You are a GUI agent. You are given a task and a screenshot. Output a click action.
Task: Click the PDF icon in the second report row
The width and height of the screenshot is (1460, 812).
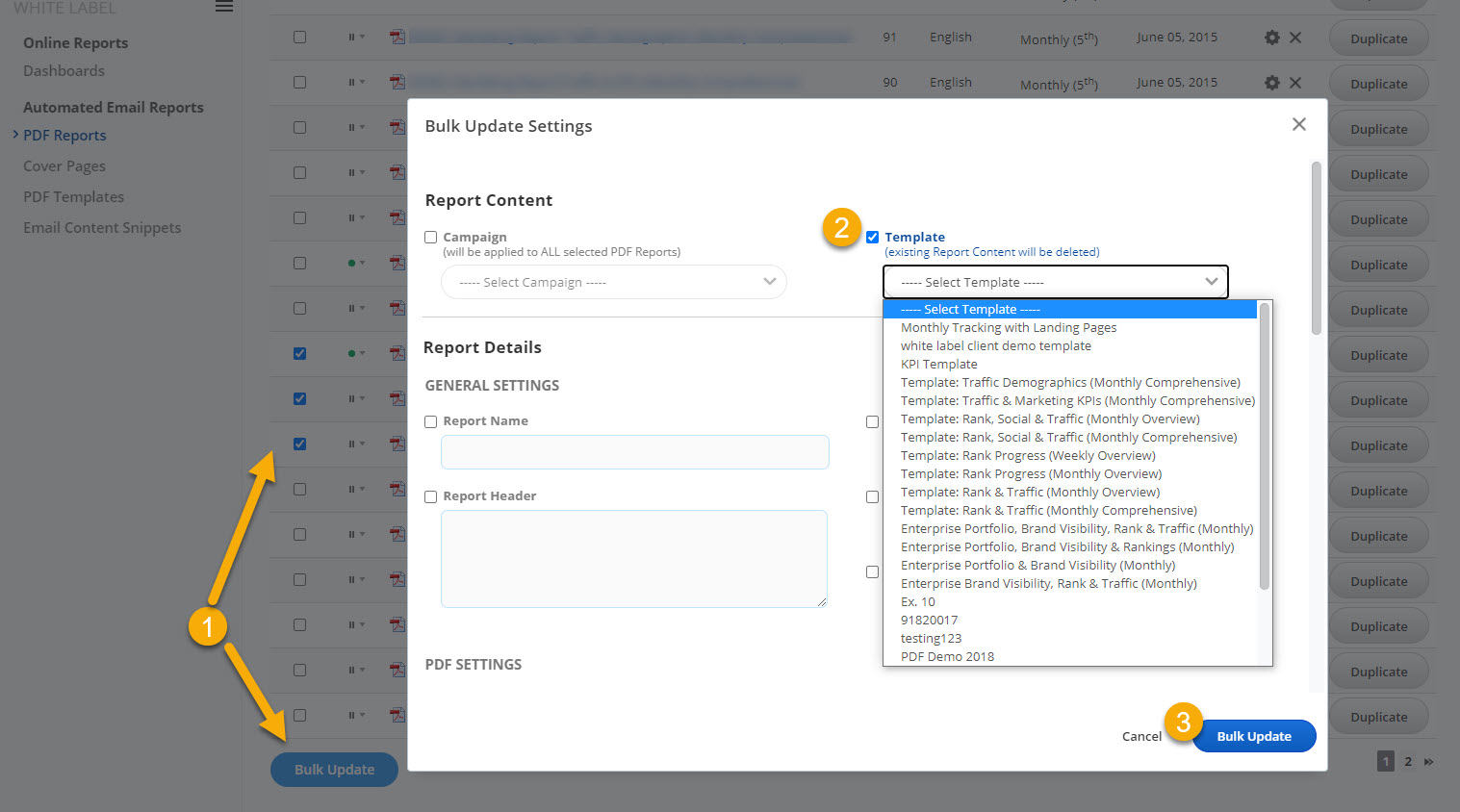[397, 83]
